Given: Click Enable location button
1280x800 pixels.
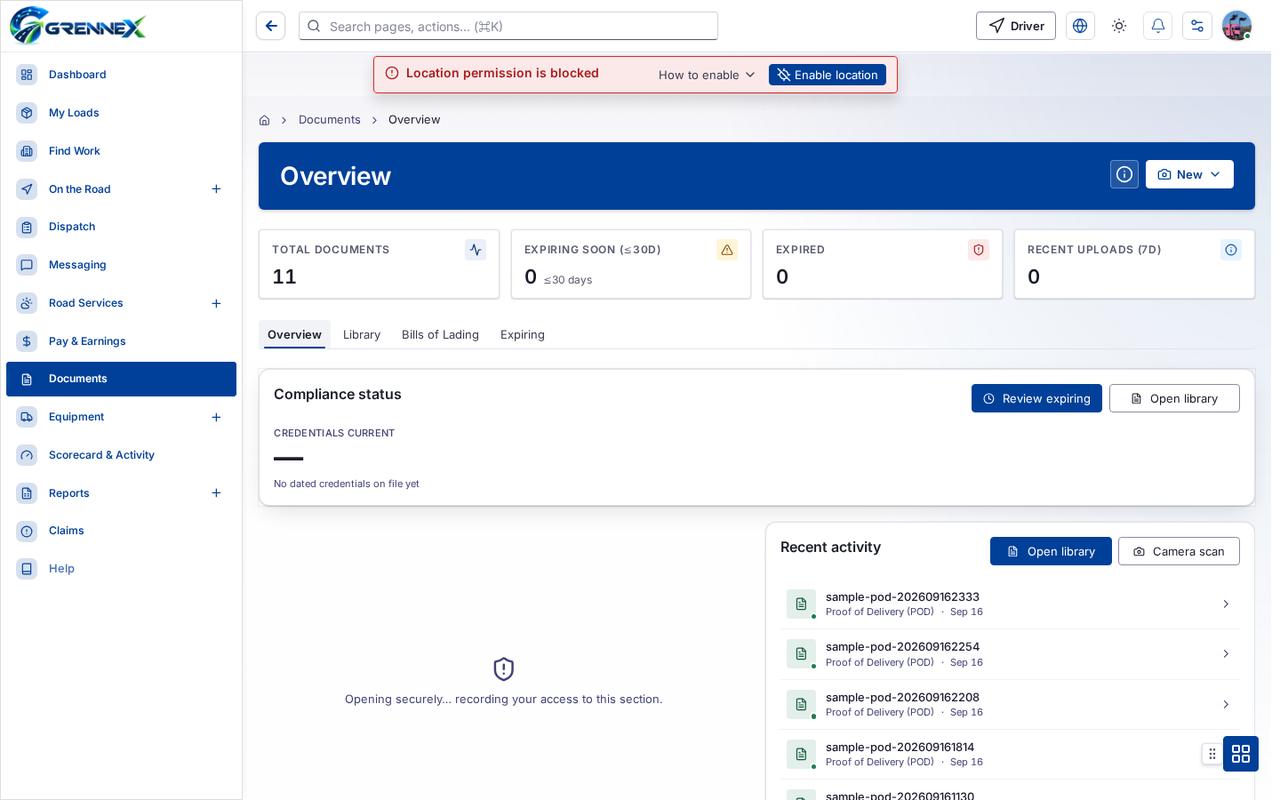Looking at the screenshot, I should point(827,75).
